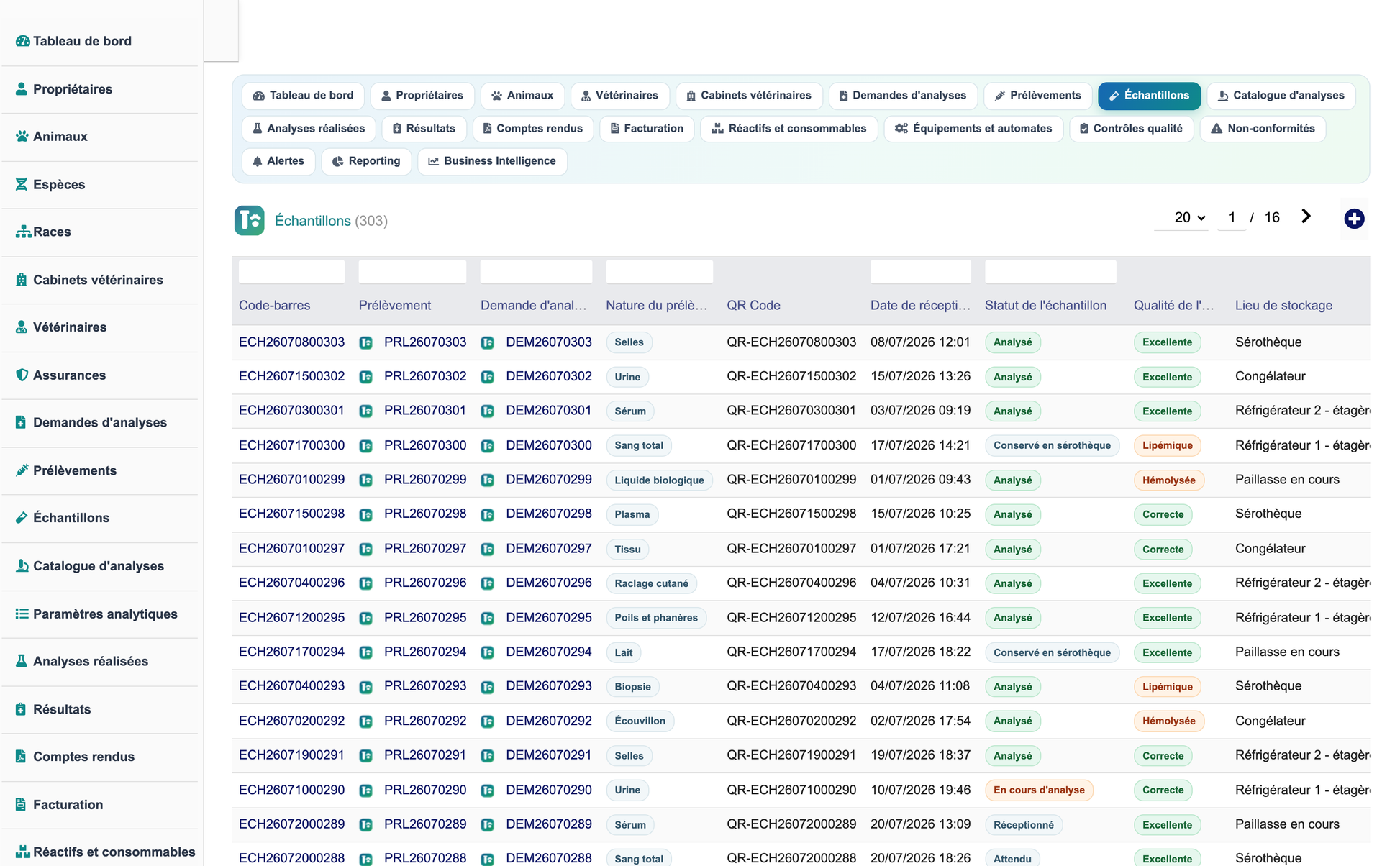Switch to the Vétérinaires top tab
This screenshot has width=1400, height=866.
[x=619, y=96]
